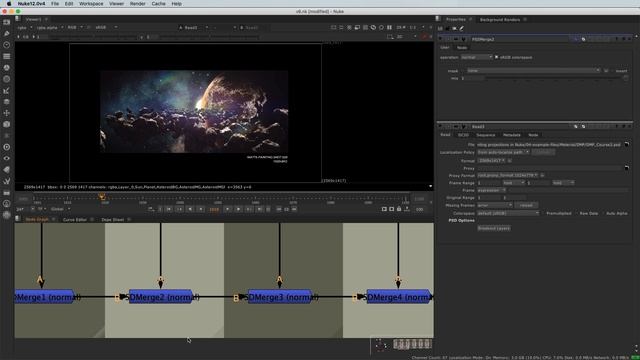Open the Transform nodes toolbar menu
The height and width of the screenshot is (360, 640).
pos(7,113)
